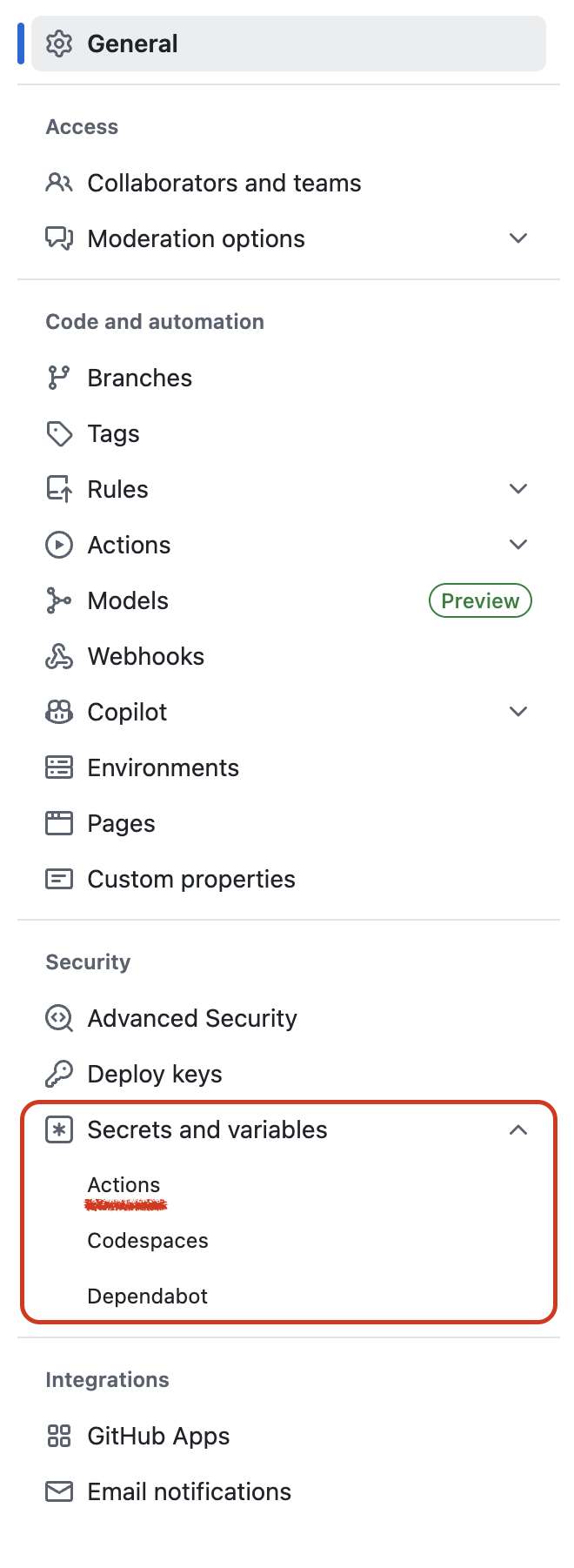Viewport: 574px width, 1568px height.
Task: Click the Models icon
Action: pos(59,600)
